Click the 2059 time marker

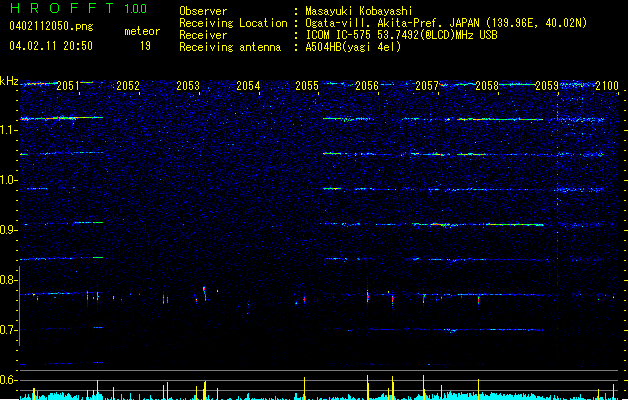[547, 86]
